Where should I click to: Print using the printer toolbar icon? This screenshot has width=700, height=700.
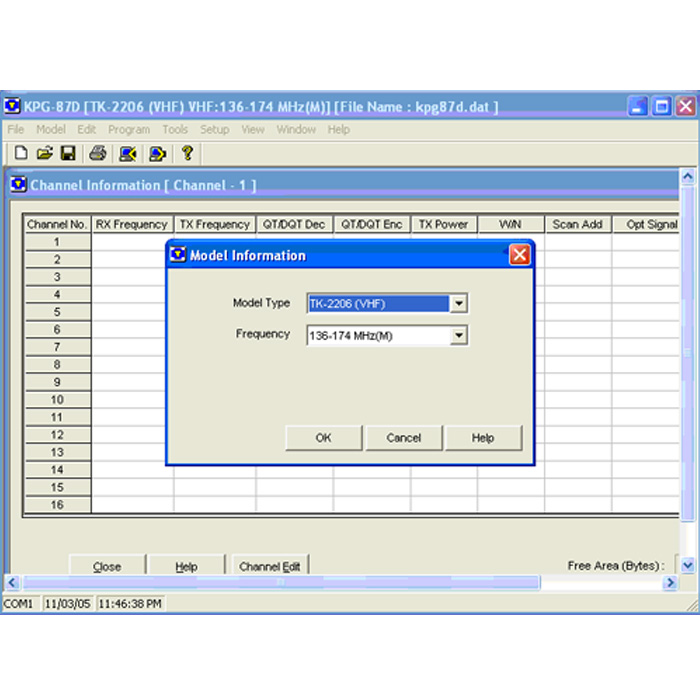98,153
